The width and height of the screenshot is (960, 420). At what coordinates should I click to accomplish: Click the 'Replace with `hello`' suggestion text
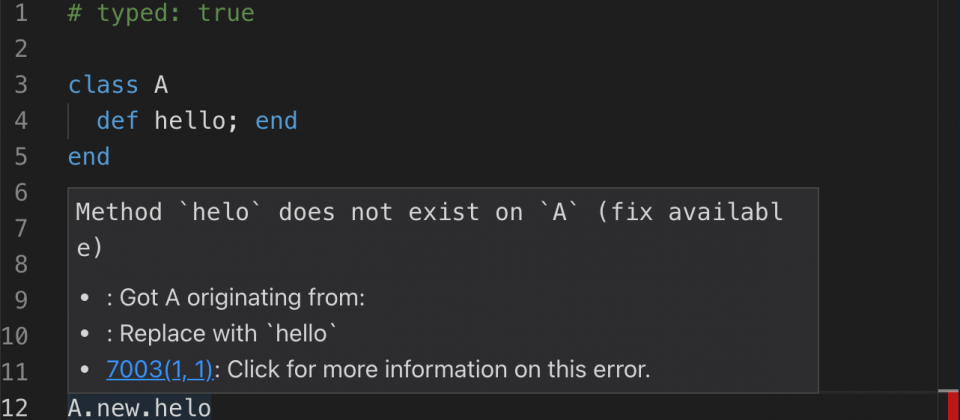pyautogui.click(x=228, y=334)
